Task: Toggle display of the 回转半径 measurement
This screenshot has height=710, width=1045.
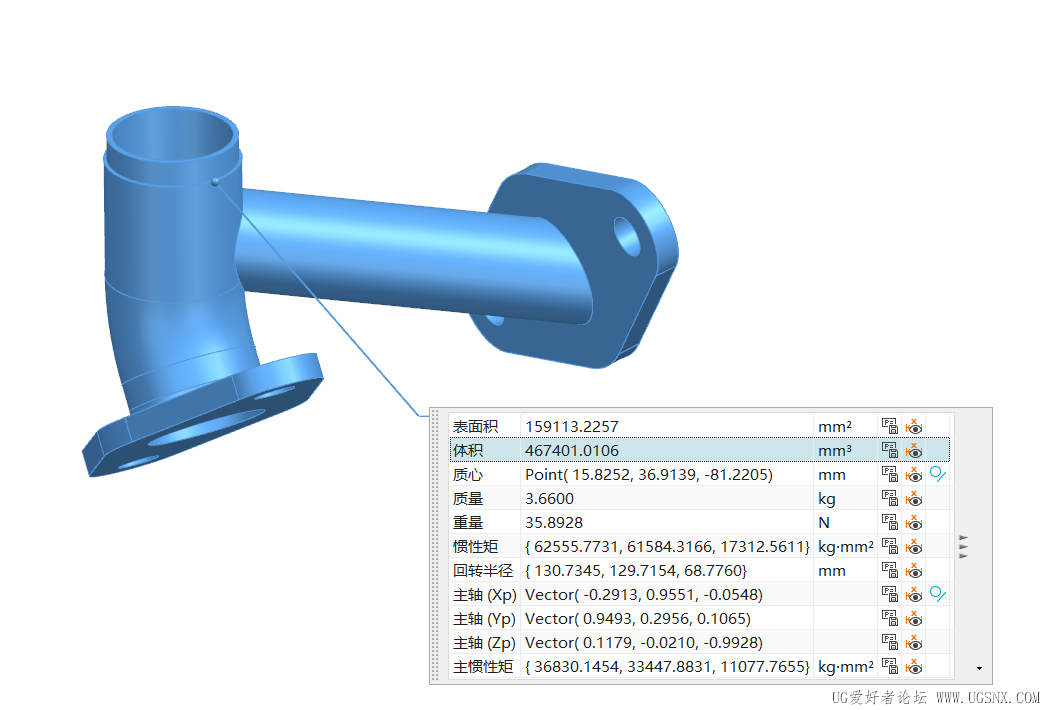Action: point(914,570)
